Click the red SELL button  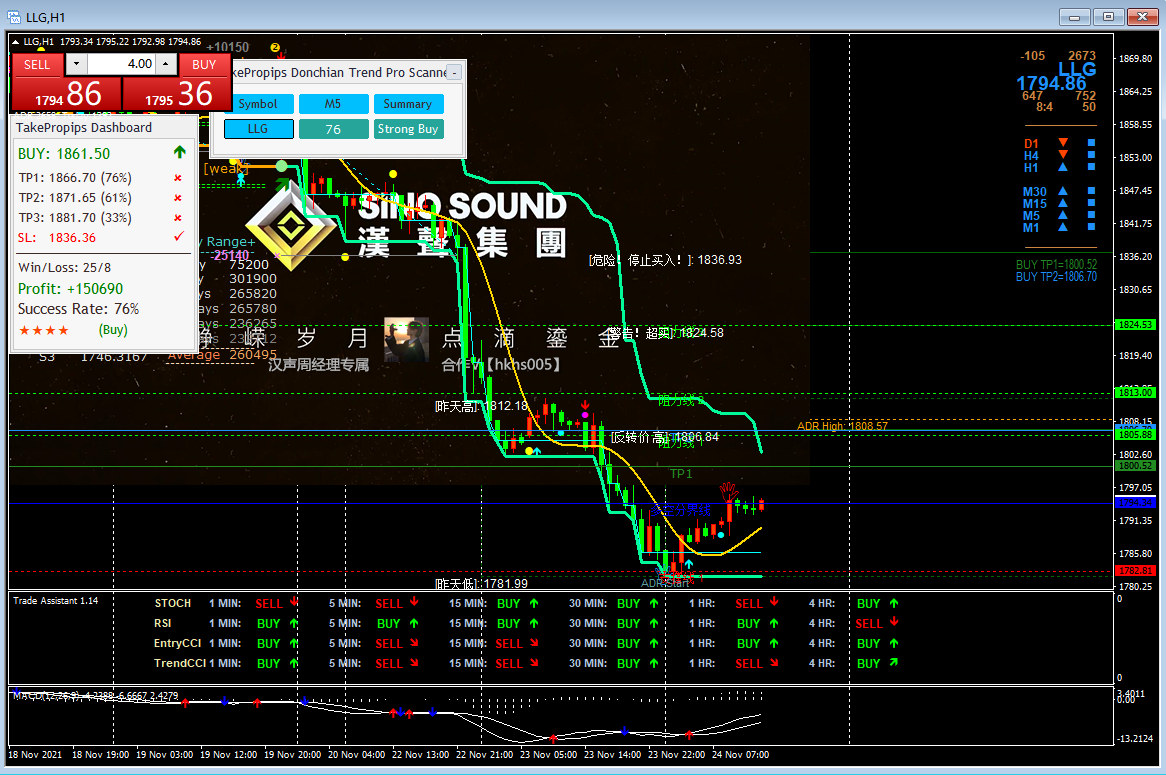[x=37, y=65]
